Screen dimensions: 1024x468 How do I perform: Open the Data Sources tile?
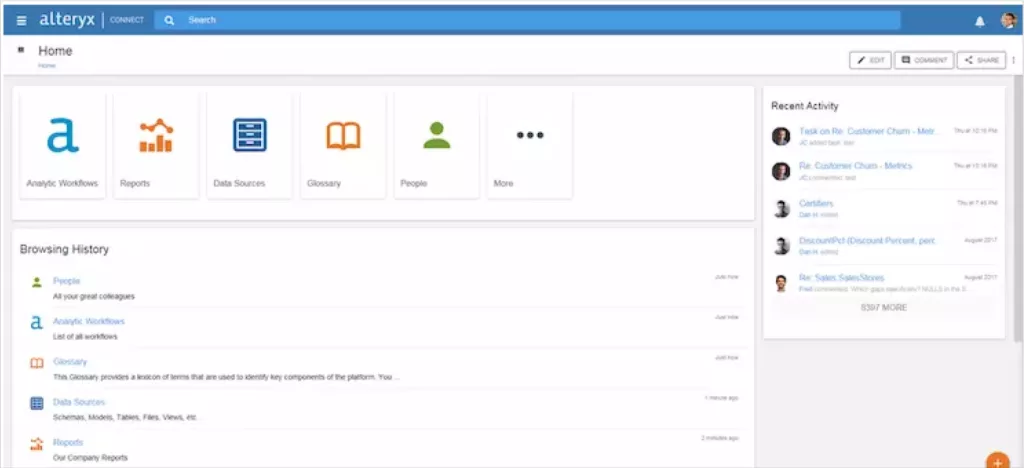point(249,145)
